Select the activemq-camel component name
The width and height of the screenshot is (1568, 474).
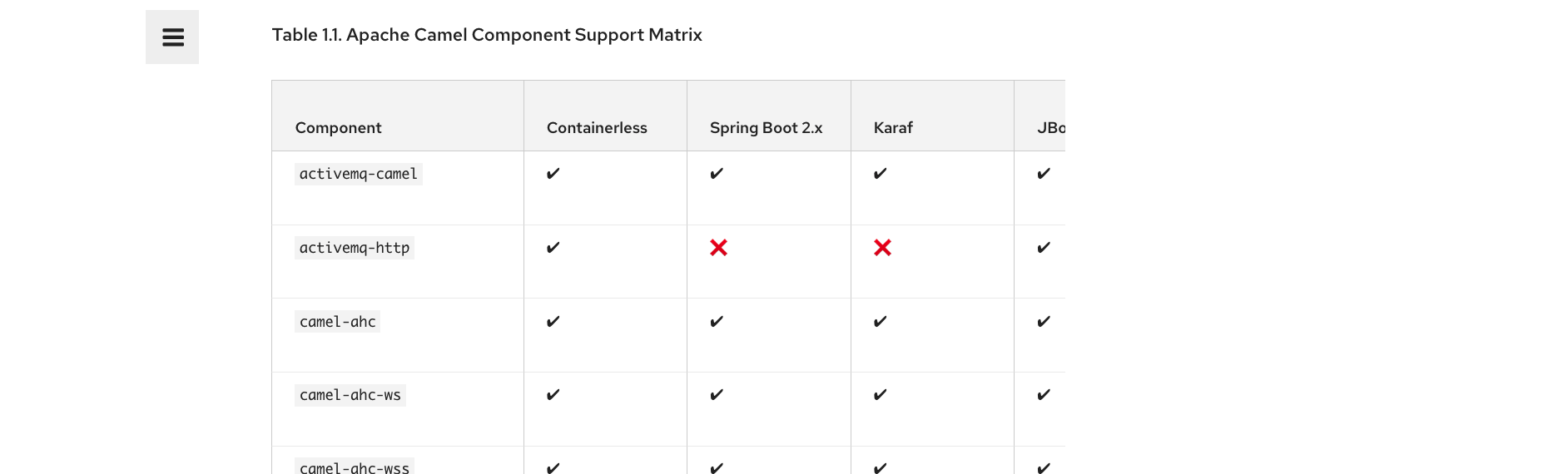coord(358,174)
